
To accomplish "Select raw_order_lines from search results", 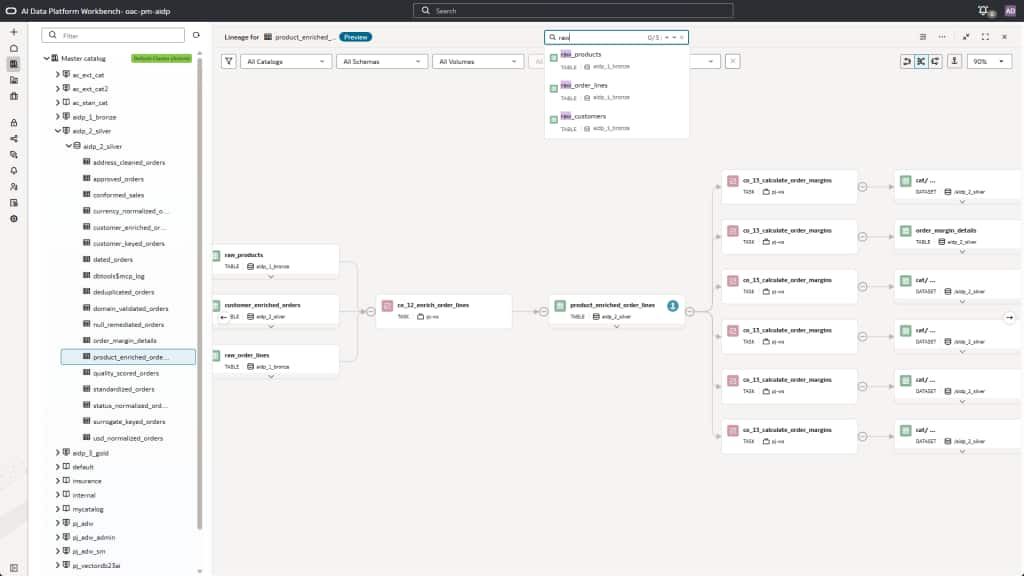I will point(616,91).
